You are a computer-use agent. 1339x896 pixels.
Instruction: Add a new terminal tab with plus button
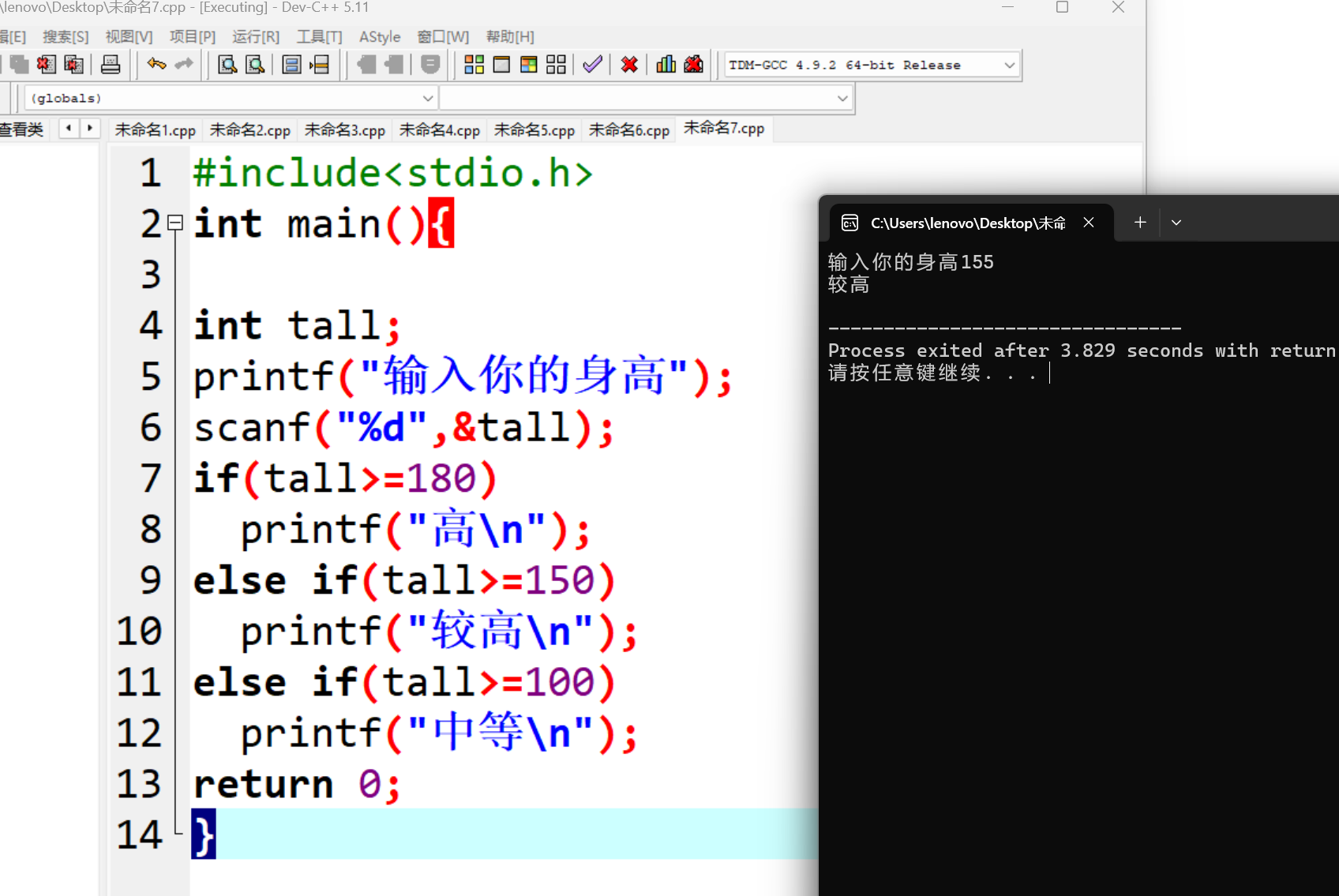click(1140, 223)
